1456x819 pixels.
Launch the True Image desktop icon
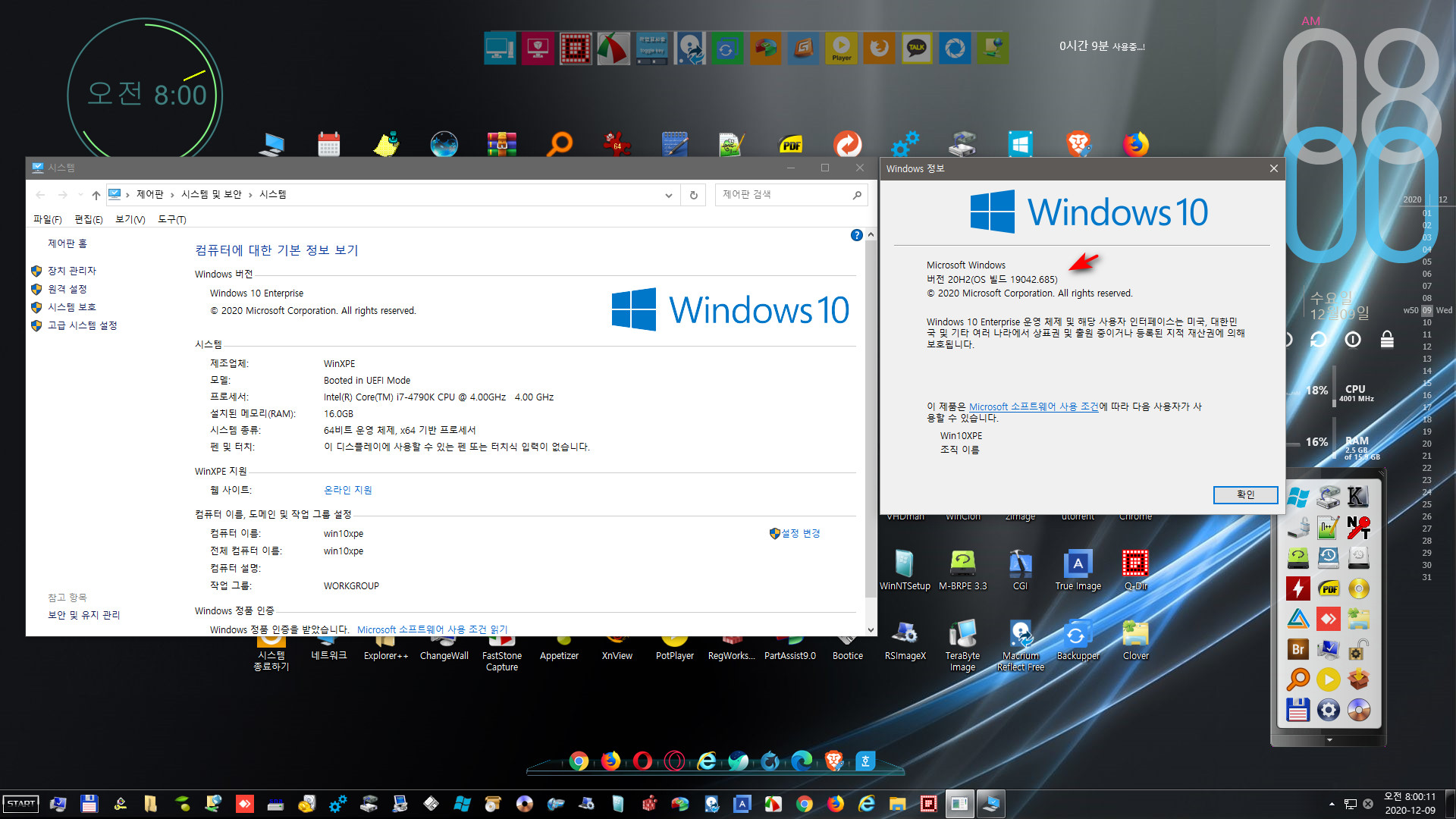pos(1078,570)
